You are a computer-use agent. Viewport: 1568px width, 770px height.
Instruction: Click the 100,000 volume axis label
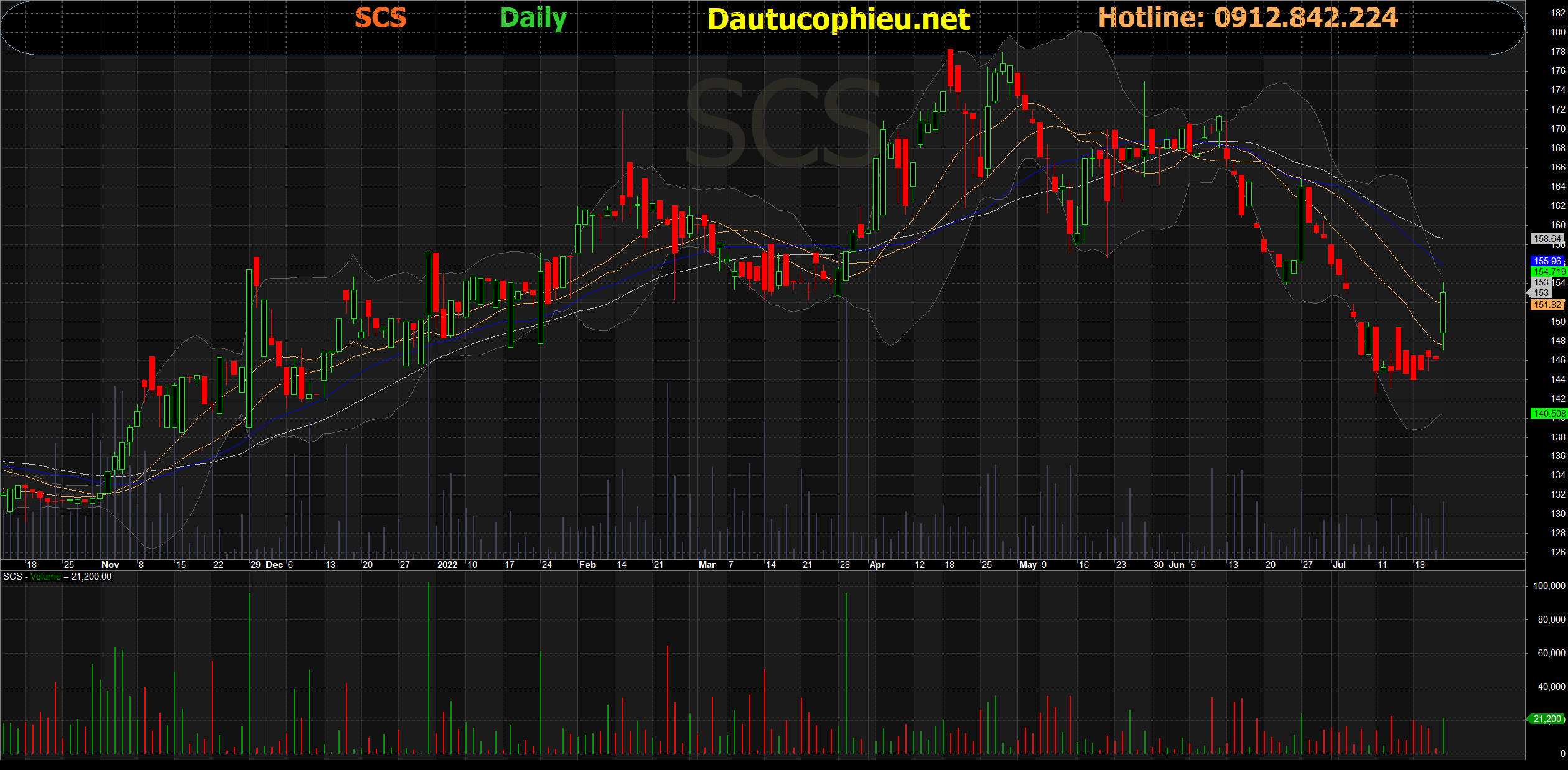1549,586
